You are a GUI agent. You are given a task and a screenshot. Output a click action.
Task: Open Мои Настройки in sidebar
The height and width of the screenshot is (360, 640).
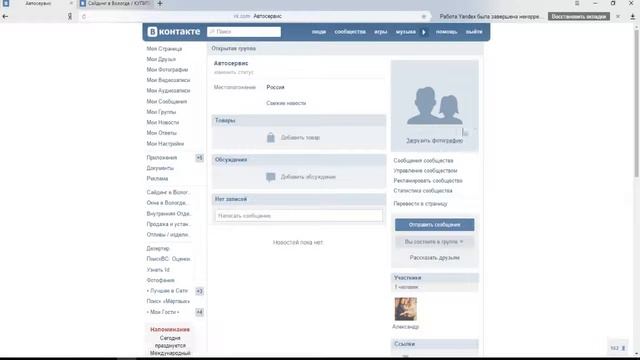165,144
